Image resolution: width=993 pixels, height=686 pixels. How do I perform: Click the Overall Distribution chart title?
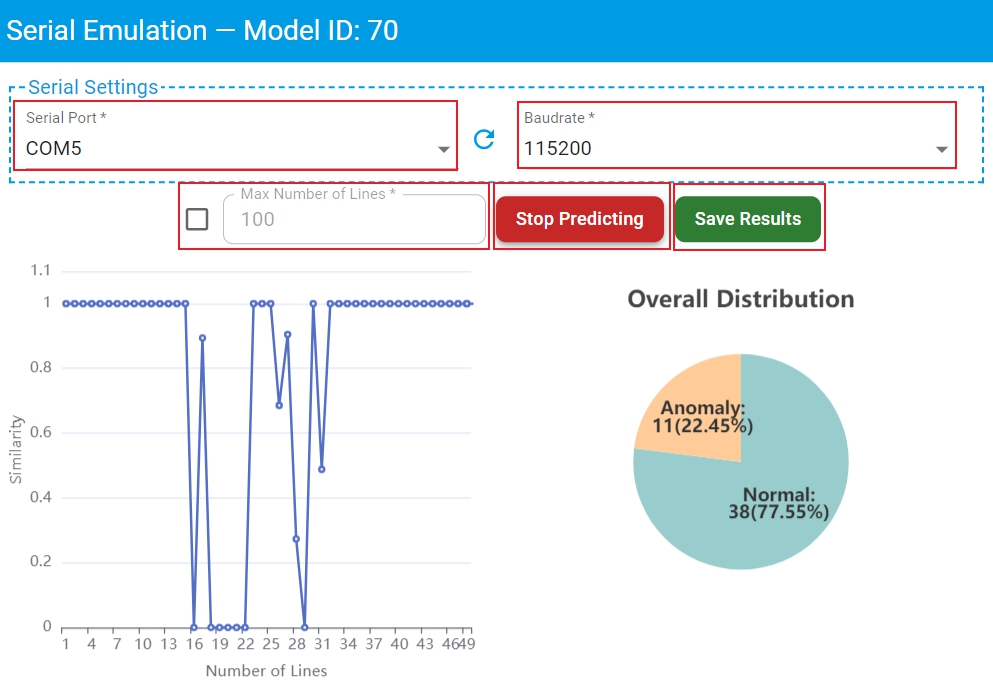[740, 299]
